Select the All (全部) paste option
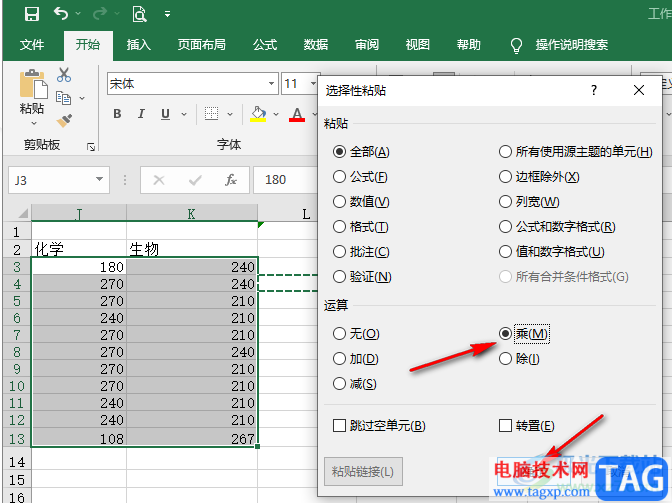The image size is (672, 503). (x=361, y=152)
